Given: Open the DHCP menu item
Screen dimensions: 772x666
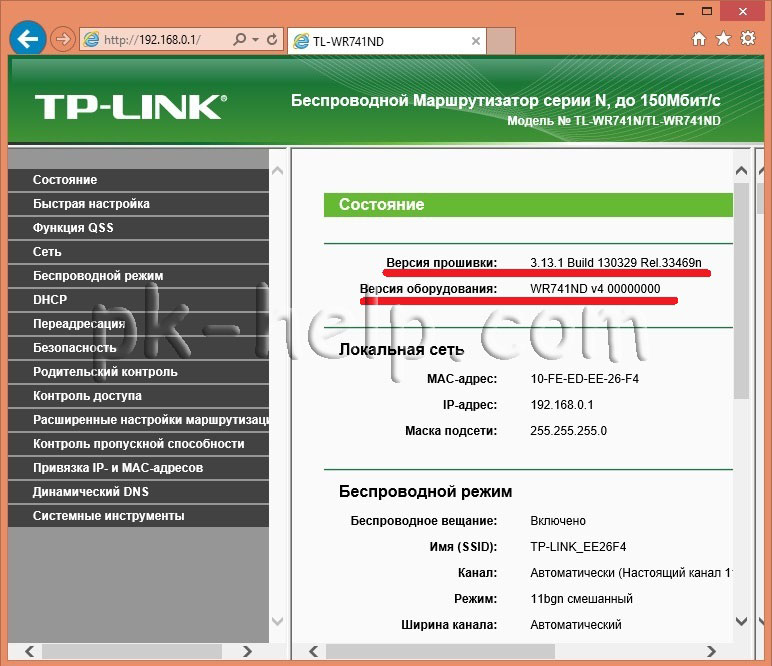Looking at the screenshot, I should pyautogui.click(x=138, y=300).
